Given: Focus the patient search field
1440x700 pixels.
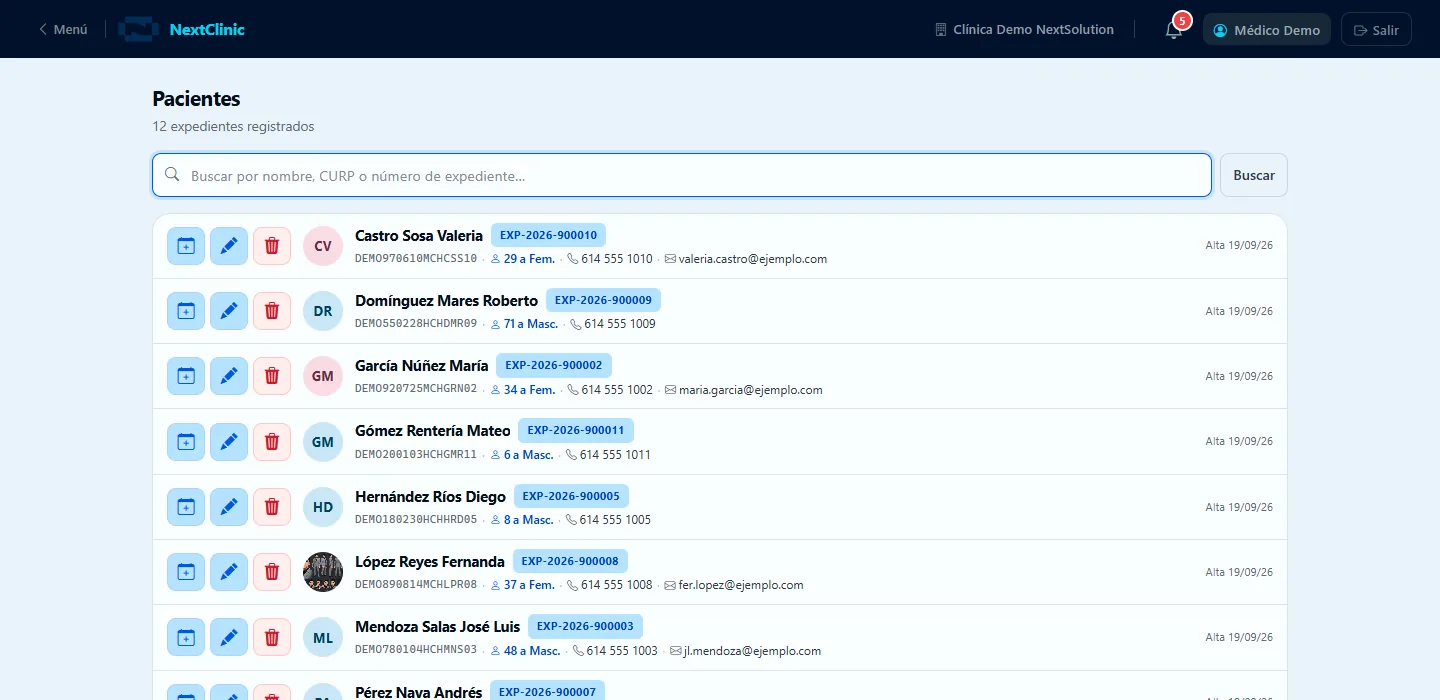Looking at the screenshot, I should coord(682,175).
